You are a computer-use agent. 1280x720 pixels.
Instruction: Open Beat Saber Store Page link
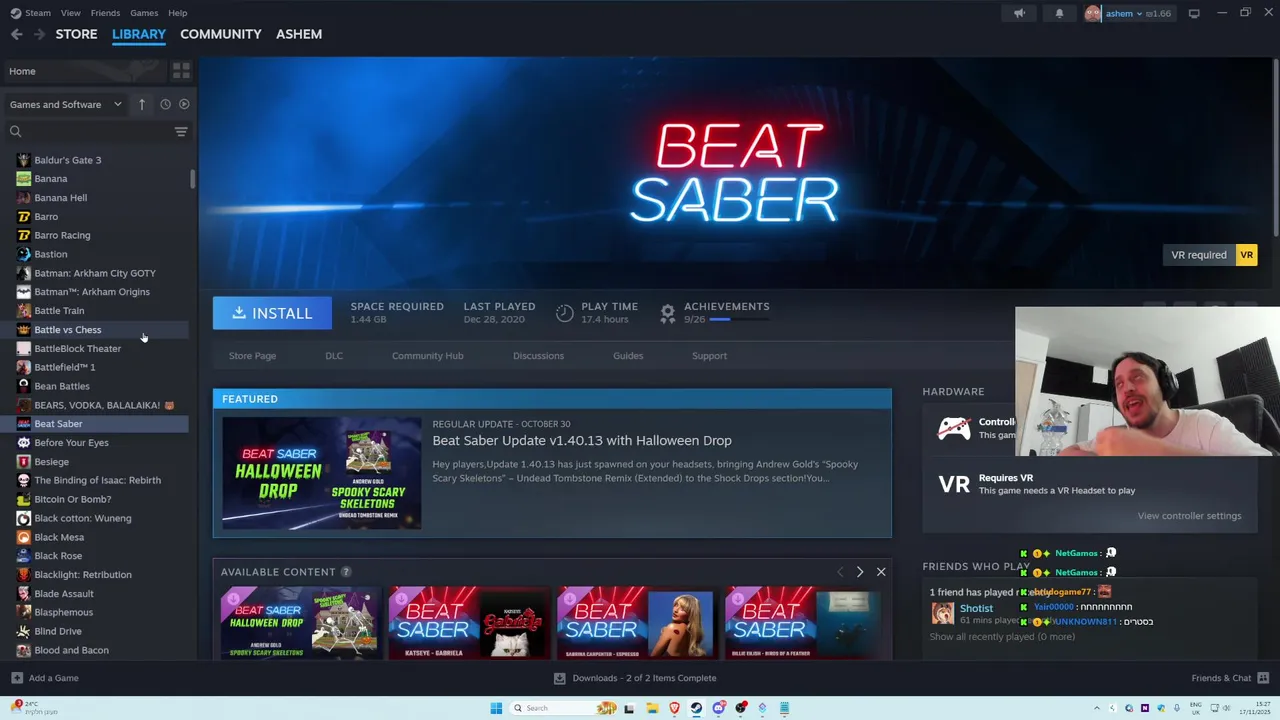tap(252, 356)
